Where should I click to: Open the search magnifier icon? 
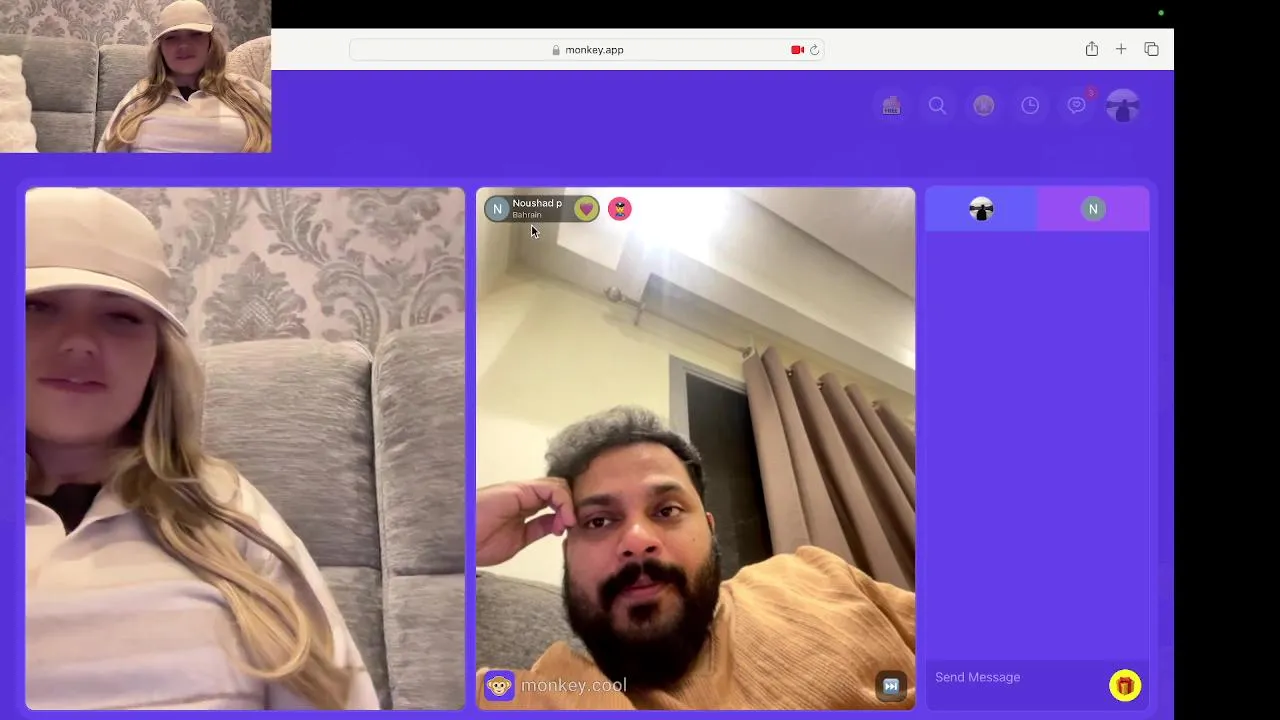[x=937, y=105]
